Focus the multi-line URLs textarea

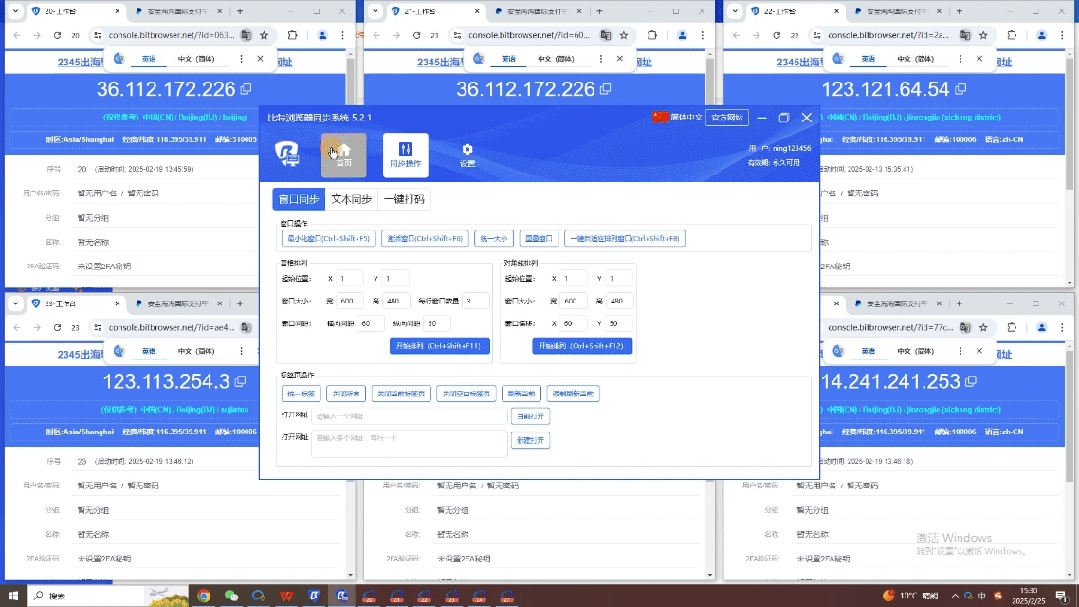[409, 444]
